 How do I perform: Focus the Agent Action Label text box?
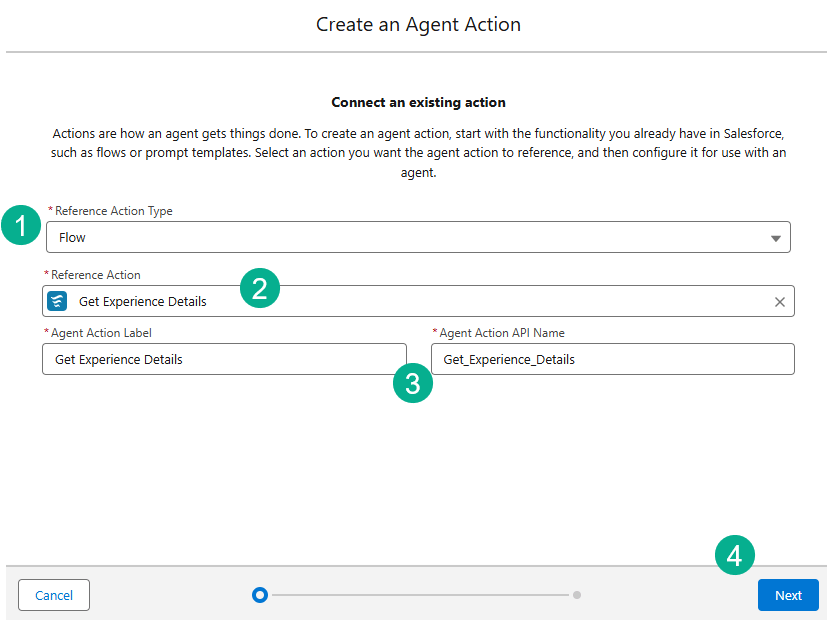pyautogui.click(x=224, y=359)
